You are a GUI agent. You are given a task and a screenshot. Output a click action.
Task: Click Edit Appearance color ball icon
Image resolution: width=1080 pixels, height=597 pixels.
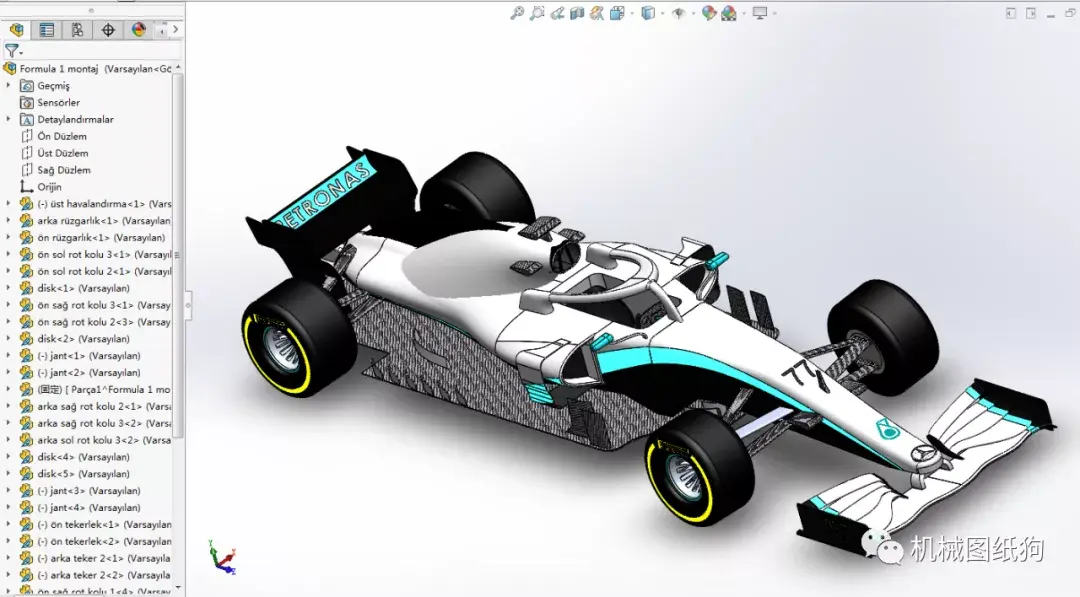pos(709,12)
